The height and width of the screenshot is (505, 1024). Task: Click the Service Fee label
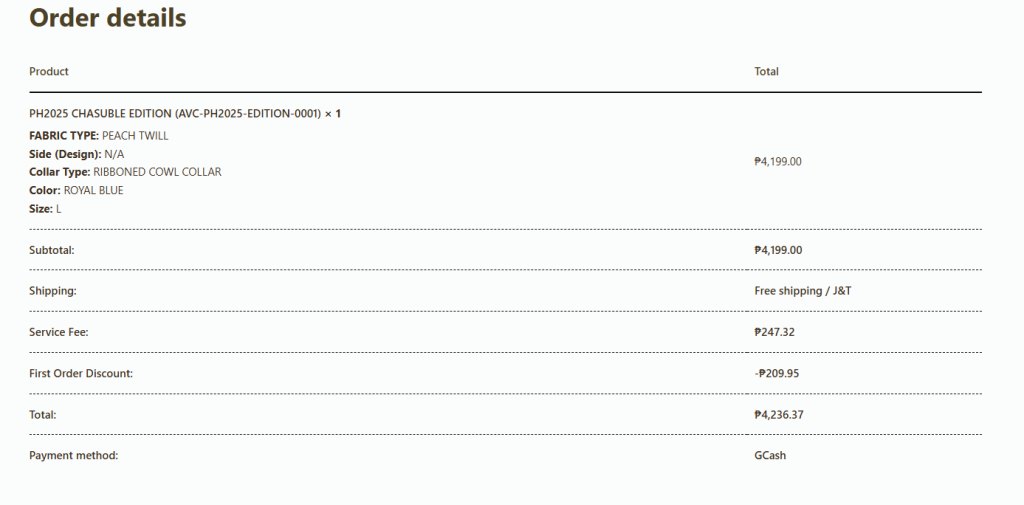[59, 332]
